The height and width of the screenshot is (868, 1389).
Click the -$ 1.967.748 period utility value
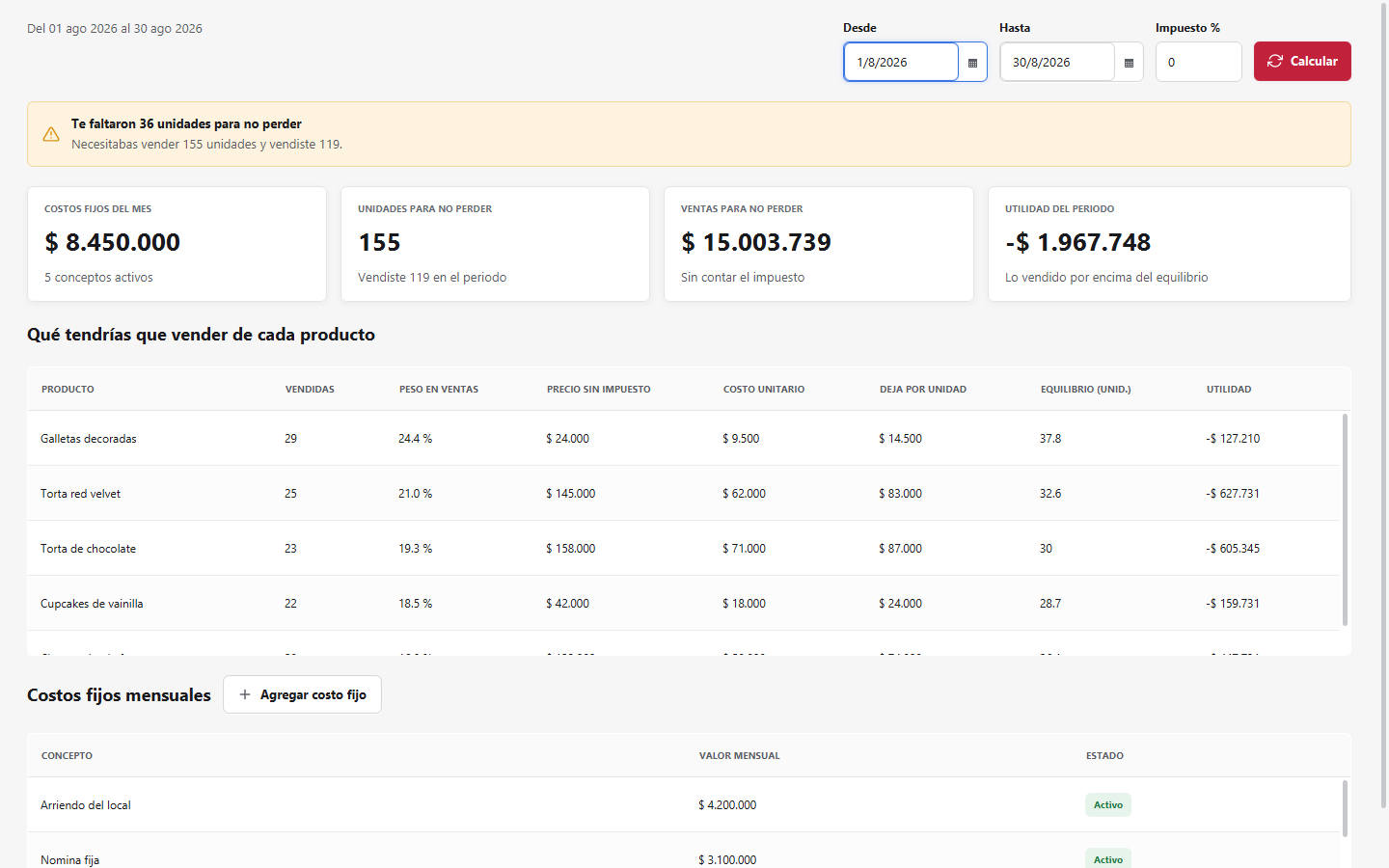(x=1078, y=242)
